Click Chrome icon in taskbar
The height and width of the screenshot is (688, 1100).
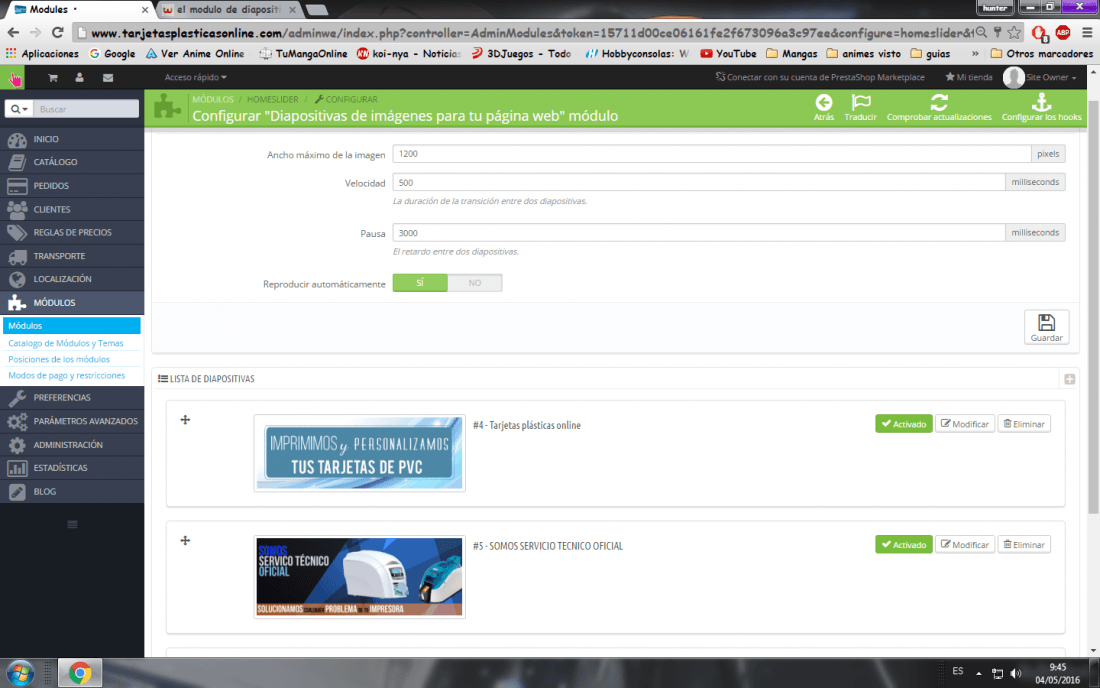coord(79,673)
